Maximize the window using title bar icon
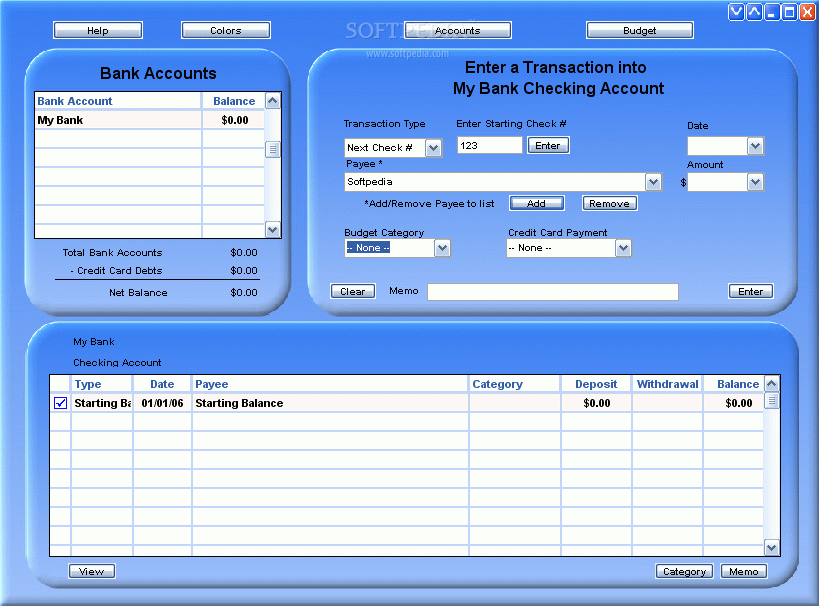The width and height of the screenshot is (819, 606). point(789,12)
